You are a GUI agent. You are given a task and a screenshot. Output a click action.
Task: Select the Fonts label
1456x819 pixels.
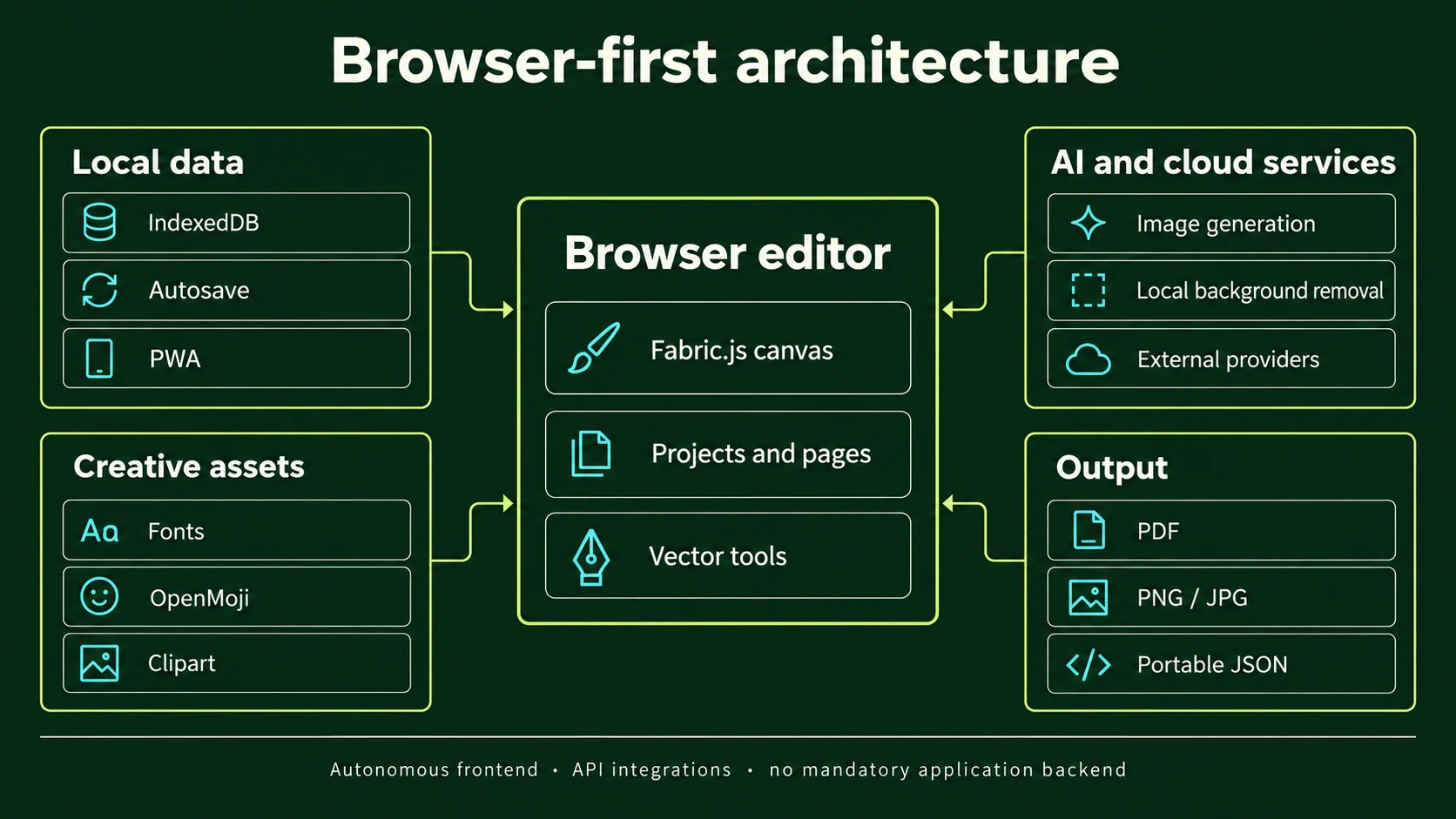(176, 531)
